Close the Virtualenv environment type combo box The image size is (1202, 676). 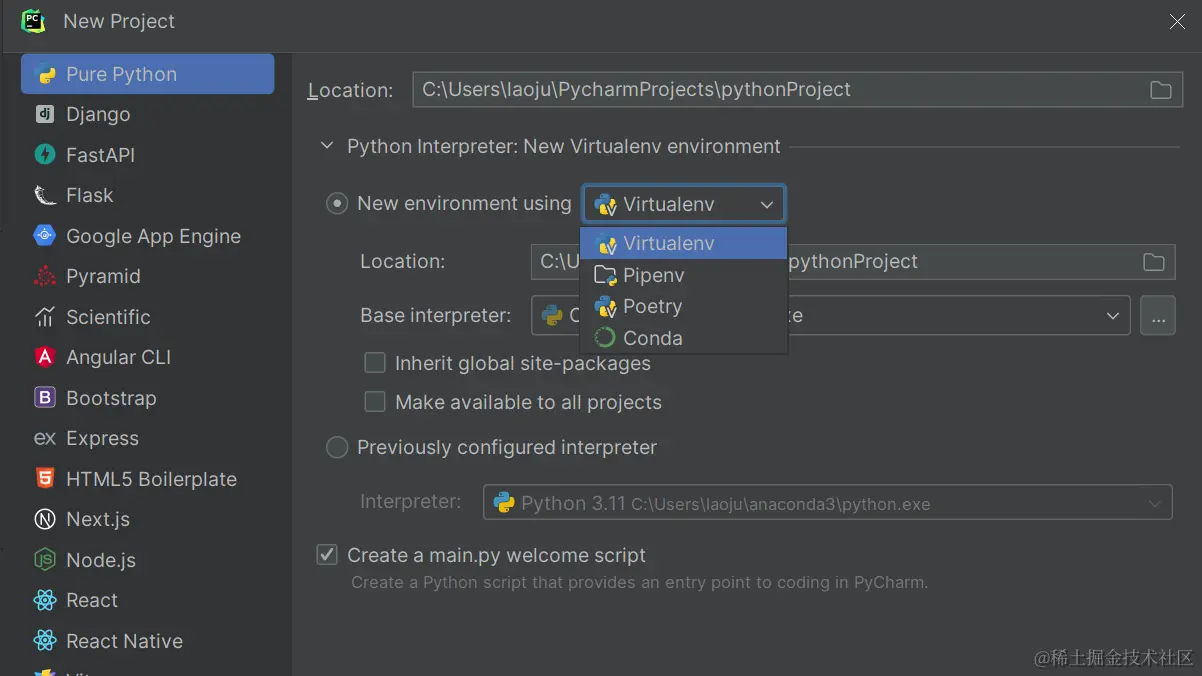(767, 204)
